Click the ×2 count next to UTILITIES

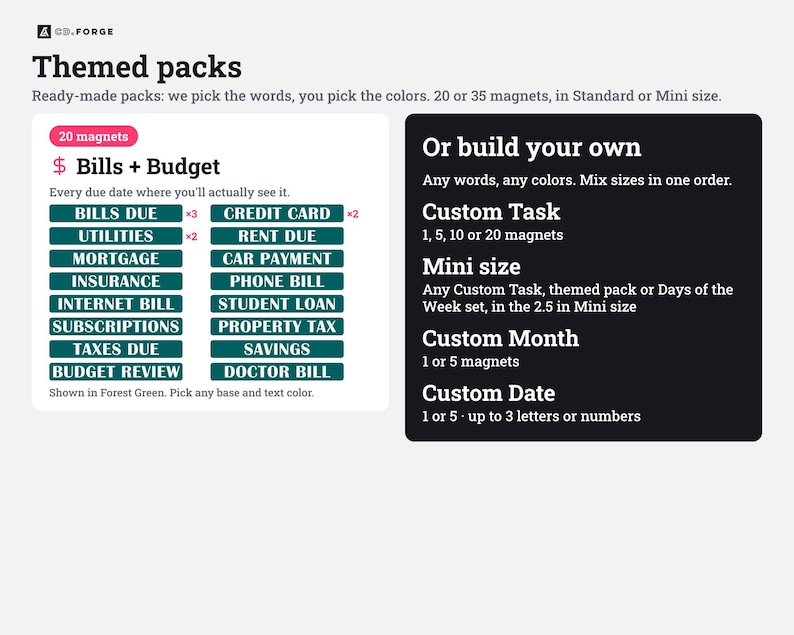[191, 236]
